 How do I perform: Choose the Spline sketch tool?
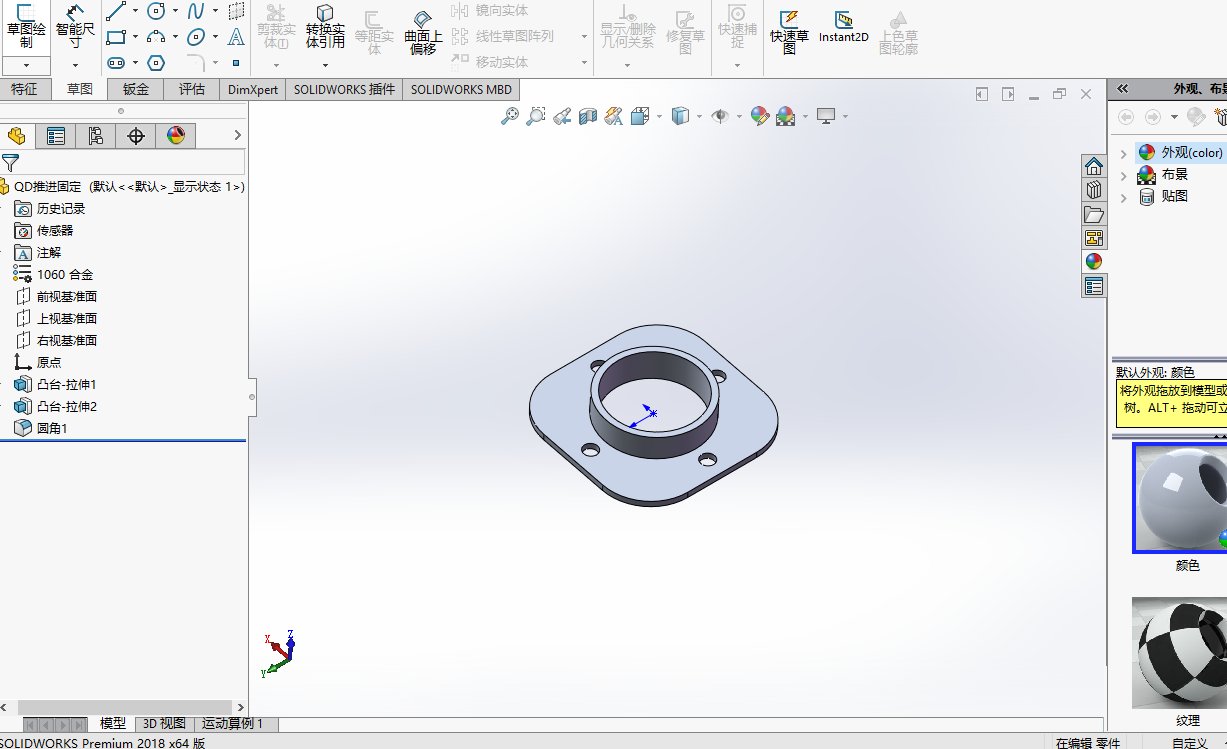(x=196, y=11)
